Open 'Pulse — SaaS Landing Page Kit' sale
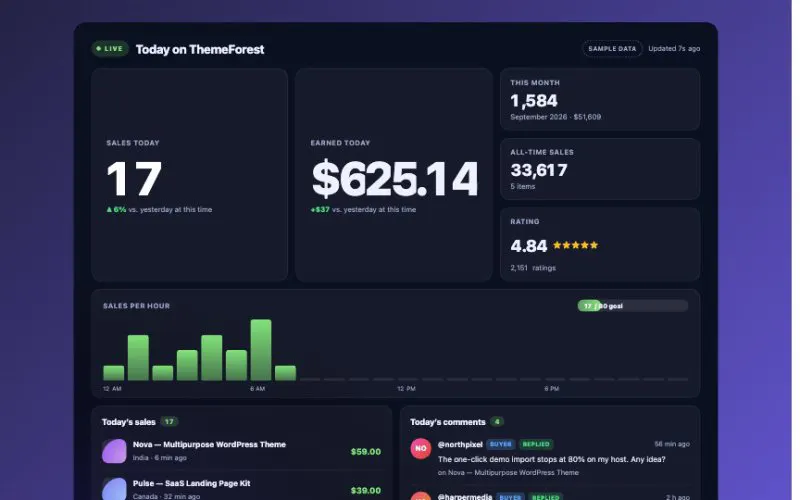This screenshot has height=500, width=800. coord(191,483)
